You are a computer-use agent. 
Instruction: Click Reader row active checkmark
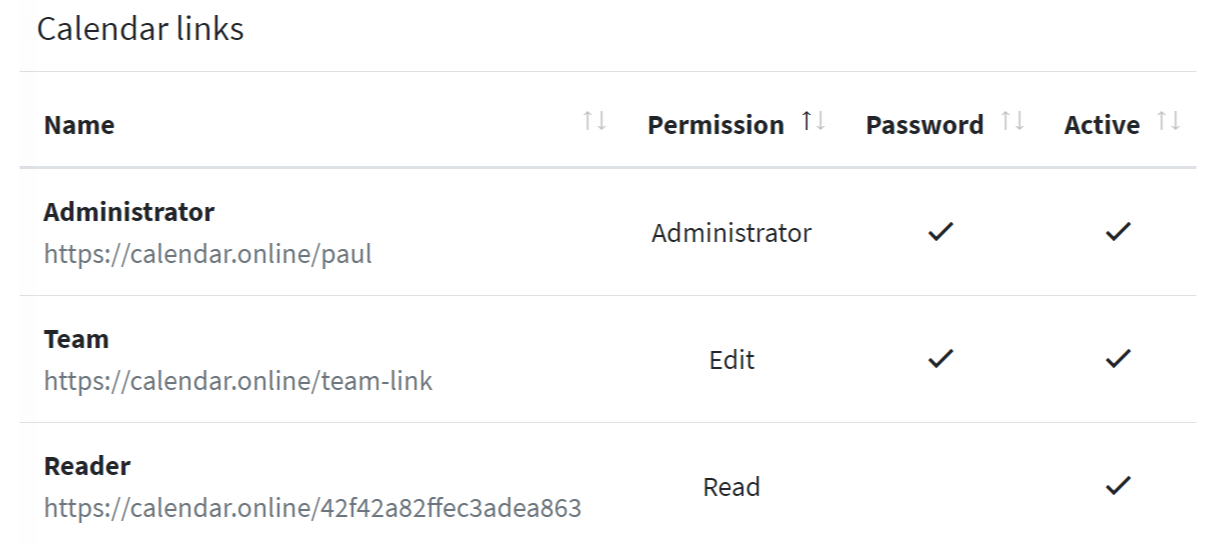coord(1120,487)
